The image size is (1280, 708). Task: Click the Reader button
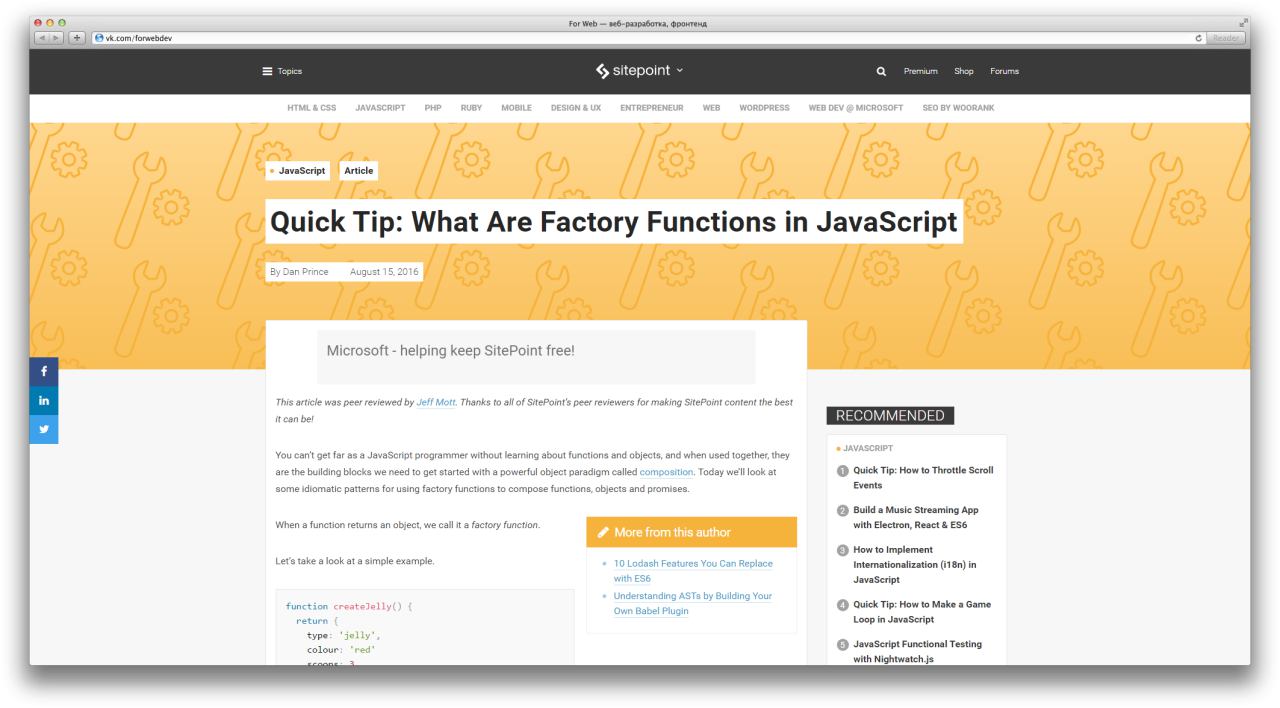1226,38
